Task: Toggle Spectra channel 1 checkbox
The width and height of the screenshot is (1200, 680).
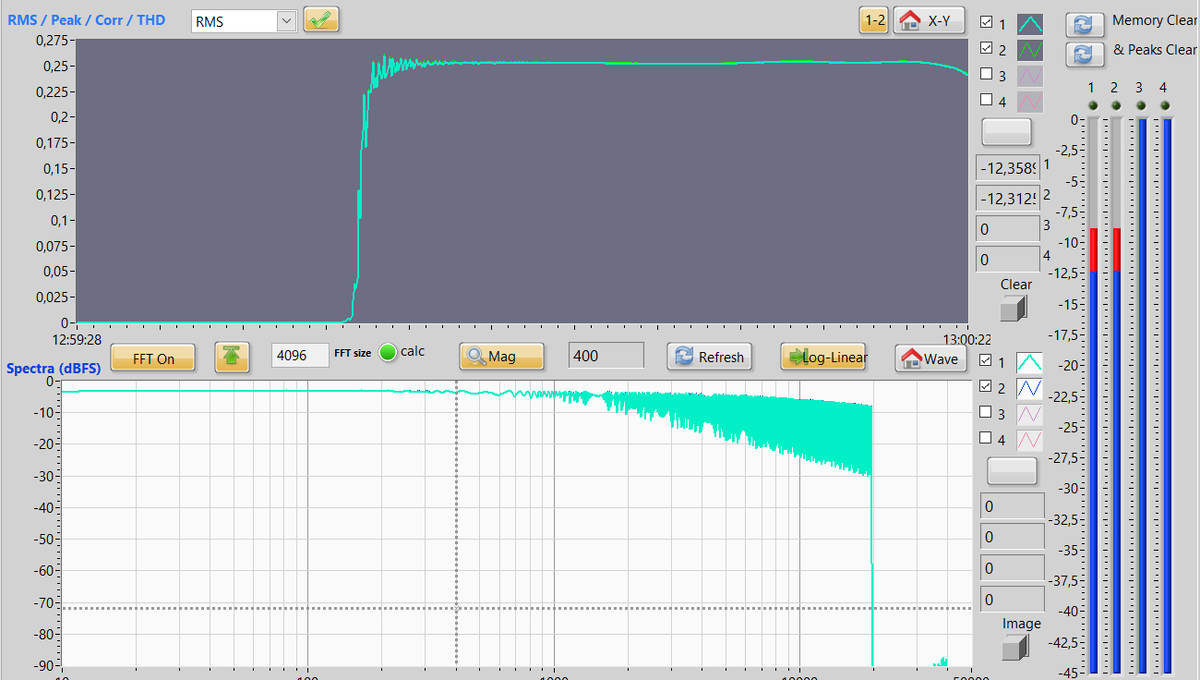Action: (987, 361)
